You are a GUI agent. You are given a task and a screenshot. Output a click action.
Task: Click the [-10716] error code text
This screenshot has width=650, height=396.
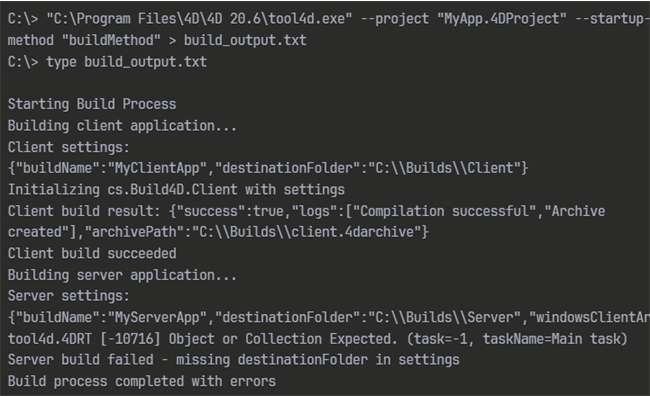tap(130, 339)
